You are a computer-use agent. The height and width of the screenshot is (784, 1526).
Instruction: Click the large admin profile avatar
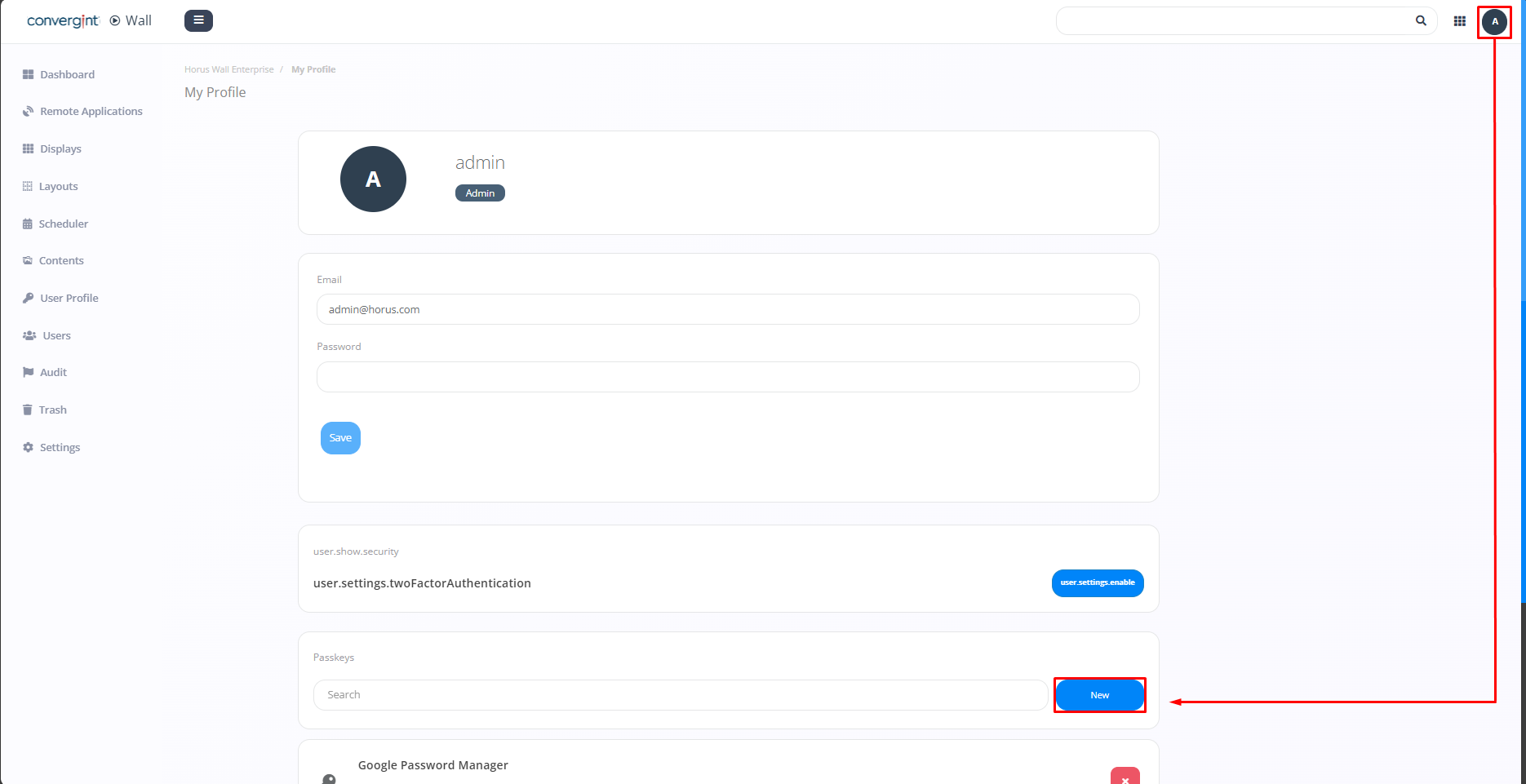coord(373,179)
